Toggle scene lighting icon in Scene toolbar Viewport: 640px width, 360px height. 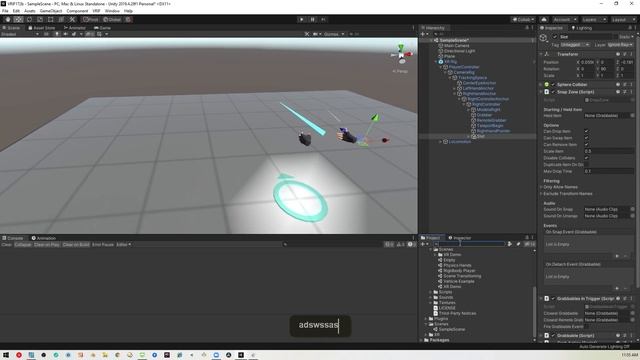pos(57,34)
